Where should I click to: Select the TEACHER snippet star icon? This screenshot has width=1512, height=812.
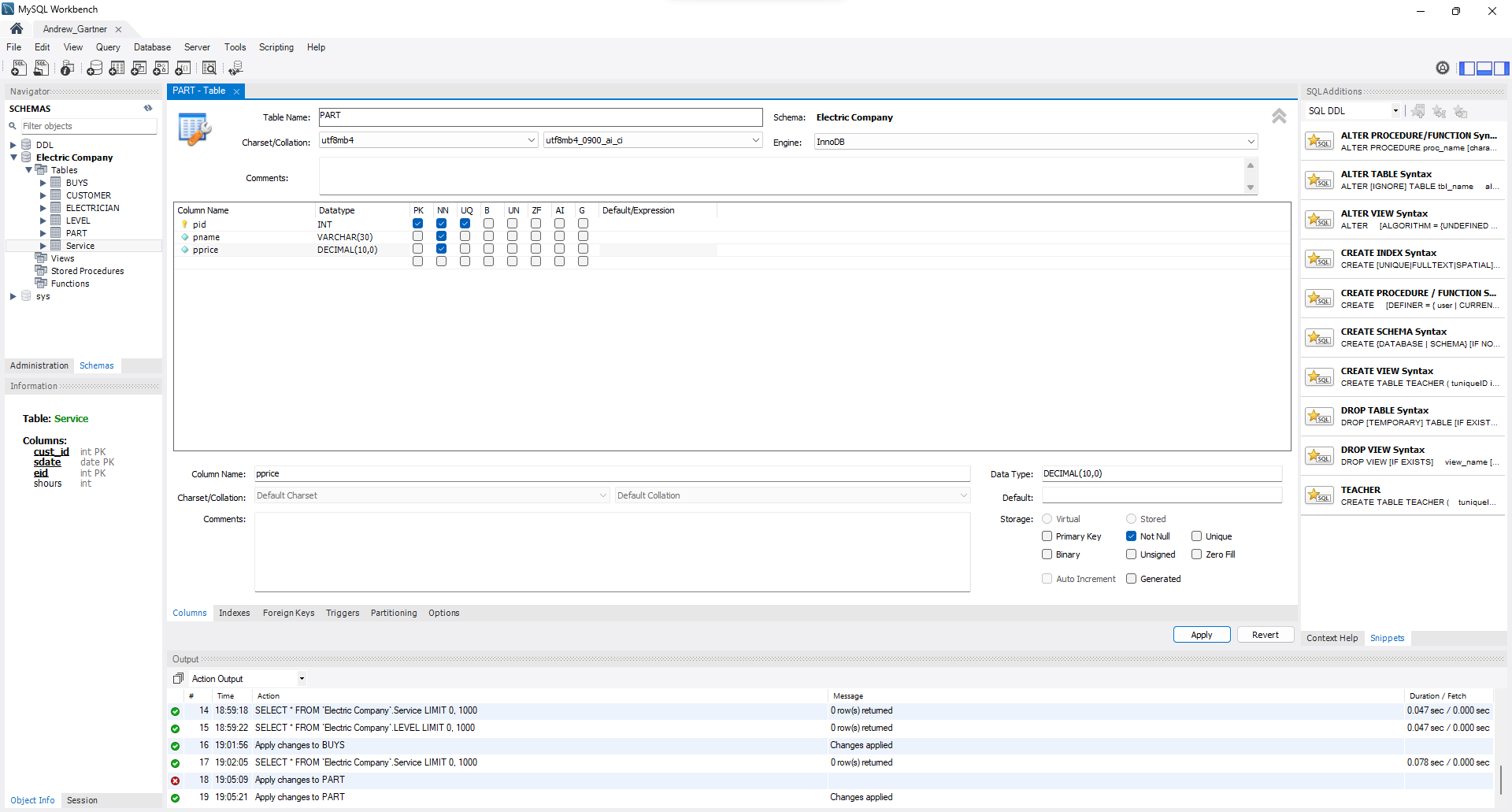[x=1319, y=495]
